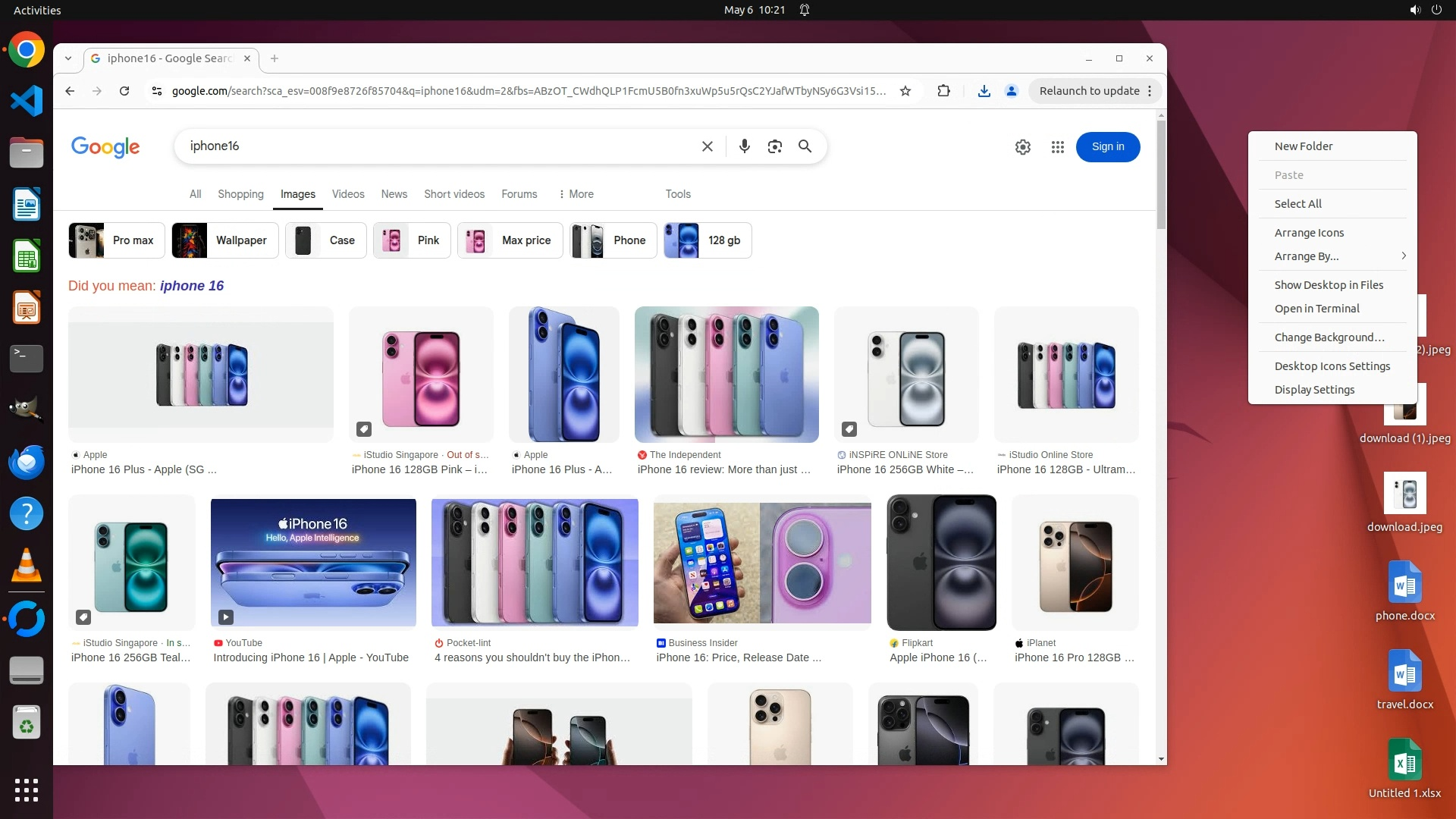Open Google Lens image search icon
The width and height of the screenshot is (1456, 819).
pos(774,146)
